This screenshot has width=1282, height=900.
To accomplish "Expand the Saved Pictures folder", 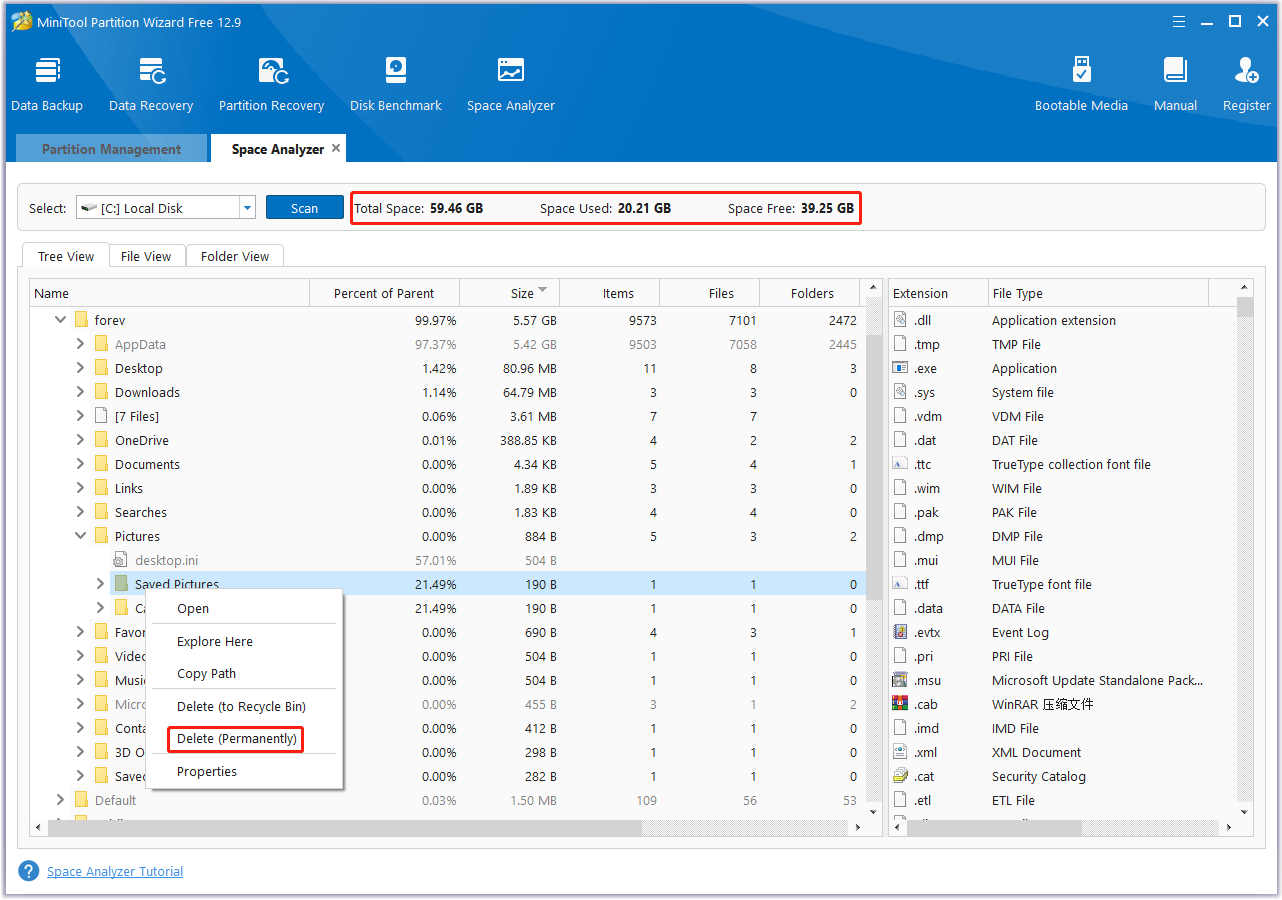I will 100,584.
